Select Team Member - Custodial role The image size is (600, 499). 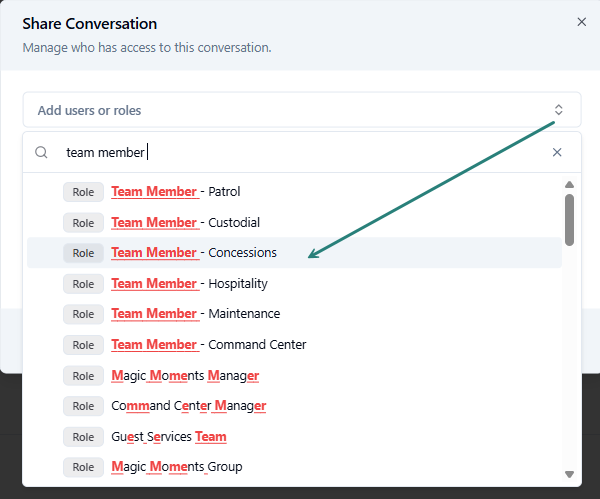[185, 223]
